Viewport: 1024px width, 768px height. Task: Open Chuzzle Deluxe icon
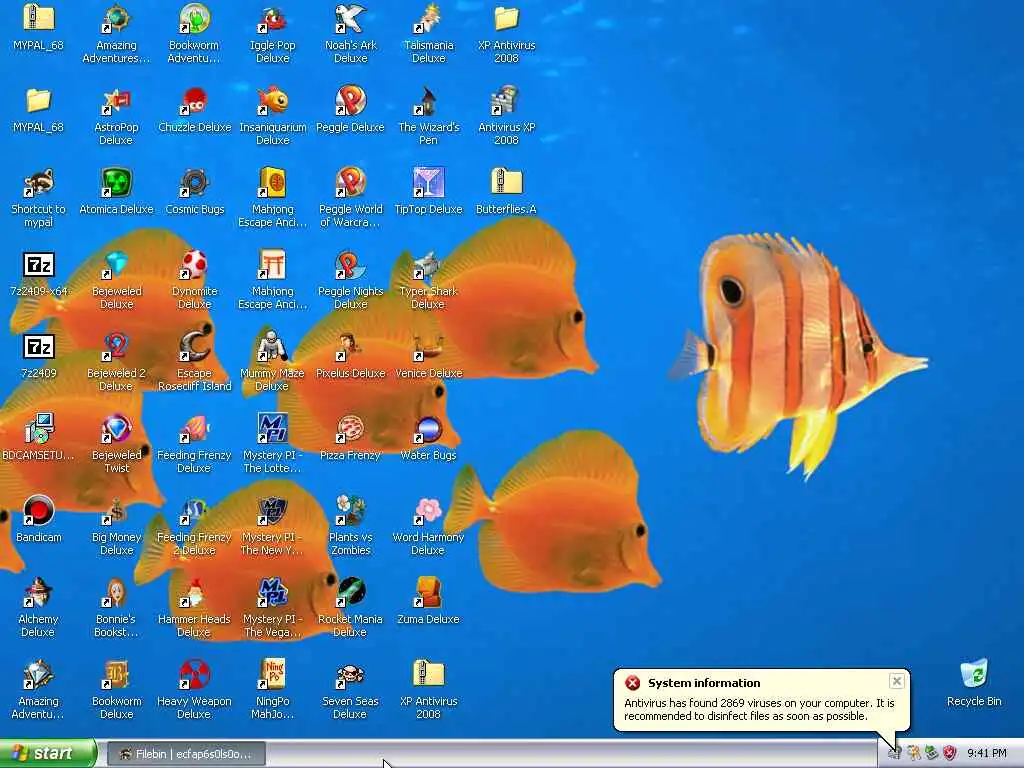tap(194, 101)
